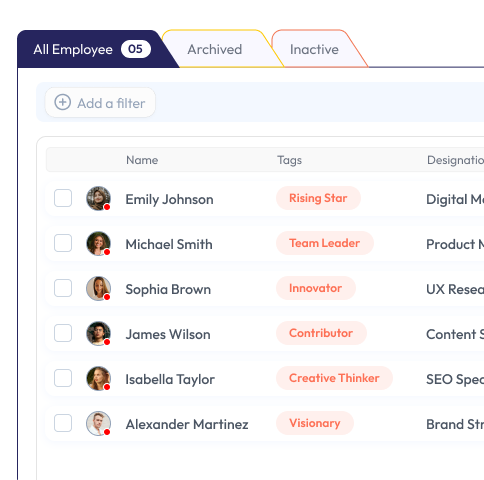Click the Add a filter button

tap(100, 102)
